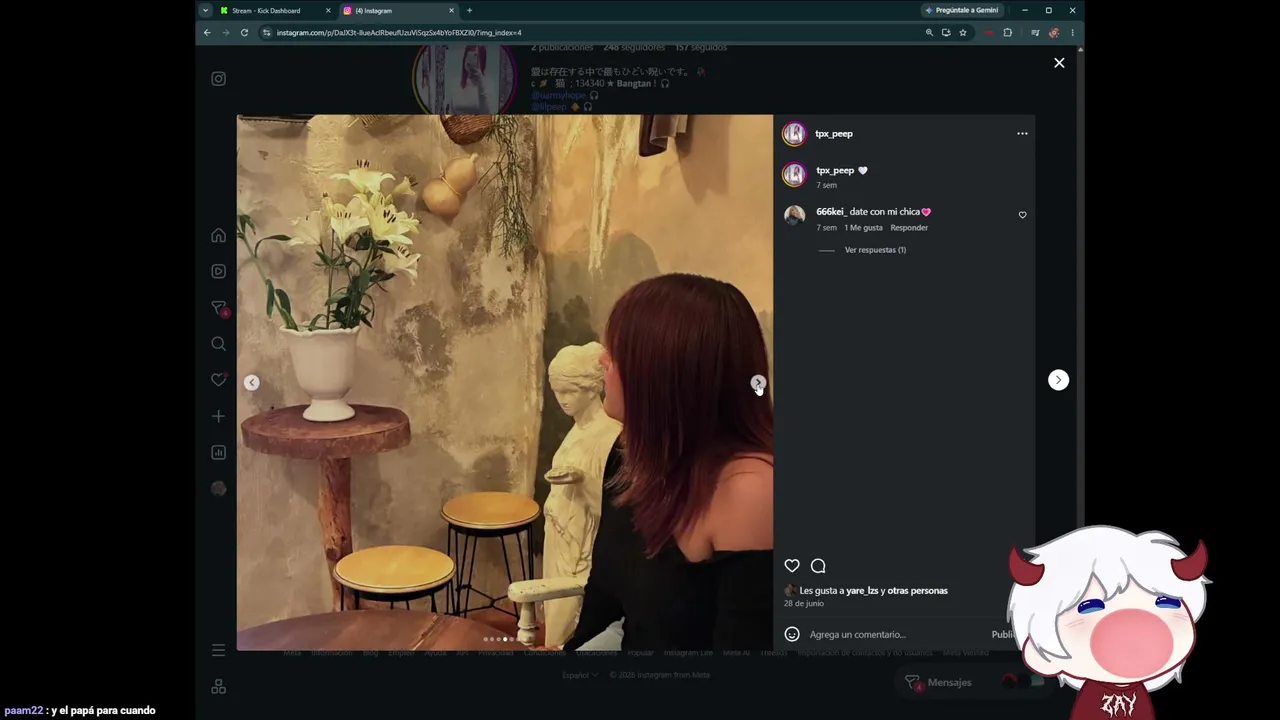
Task: Click Pregúntale a Gemini button
Action: 962,11
